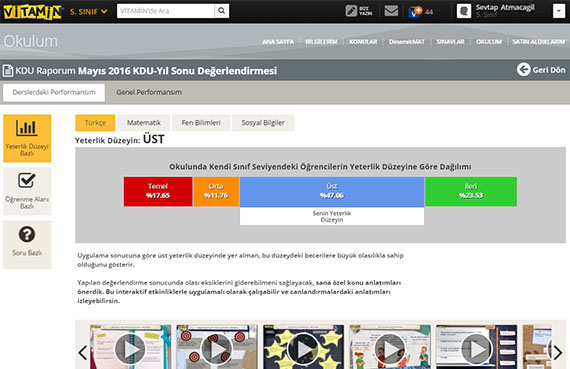This screenshot has height=369, width=570.
Task: Click the orange Orta %11.76 segment
Action: 216,191
